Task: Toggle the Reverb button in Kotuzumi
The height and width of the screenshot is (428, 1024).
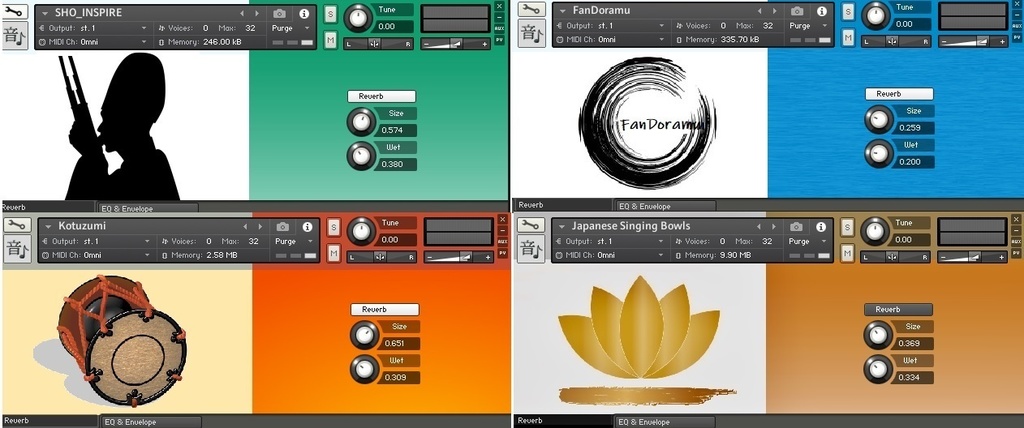Action: pyautogui.click(x=385, y=309)
